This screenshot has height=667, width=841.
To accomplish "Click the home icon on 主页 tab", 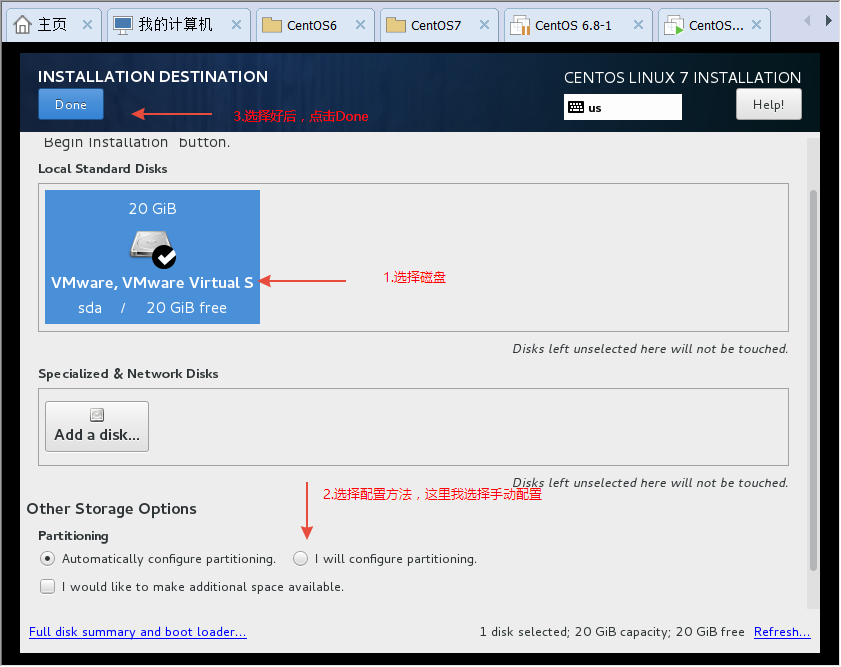I will click(22, 25).
